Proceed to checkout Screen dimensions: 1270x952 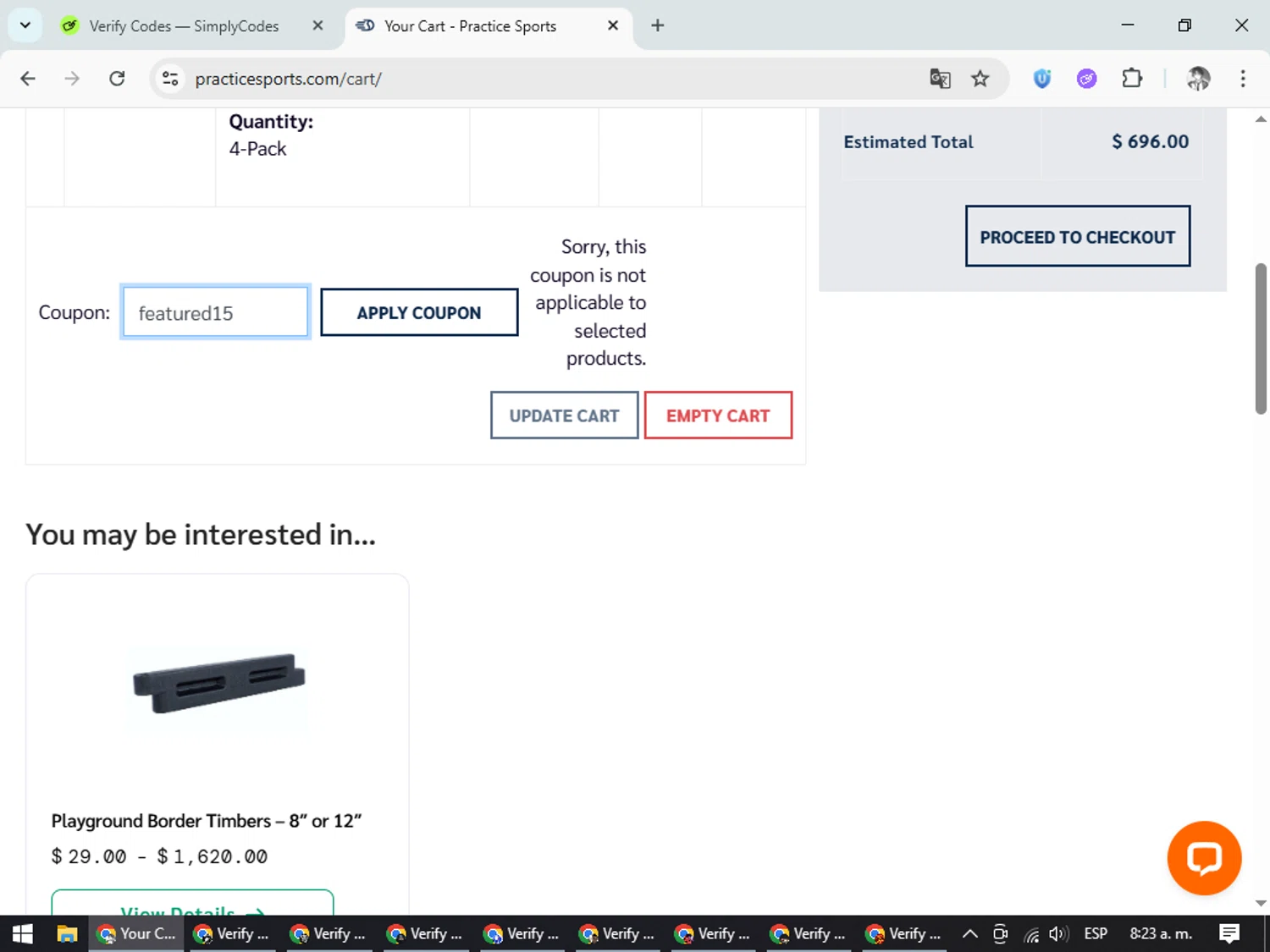(1078, 236)
